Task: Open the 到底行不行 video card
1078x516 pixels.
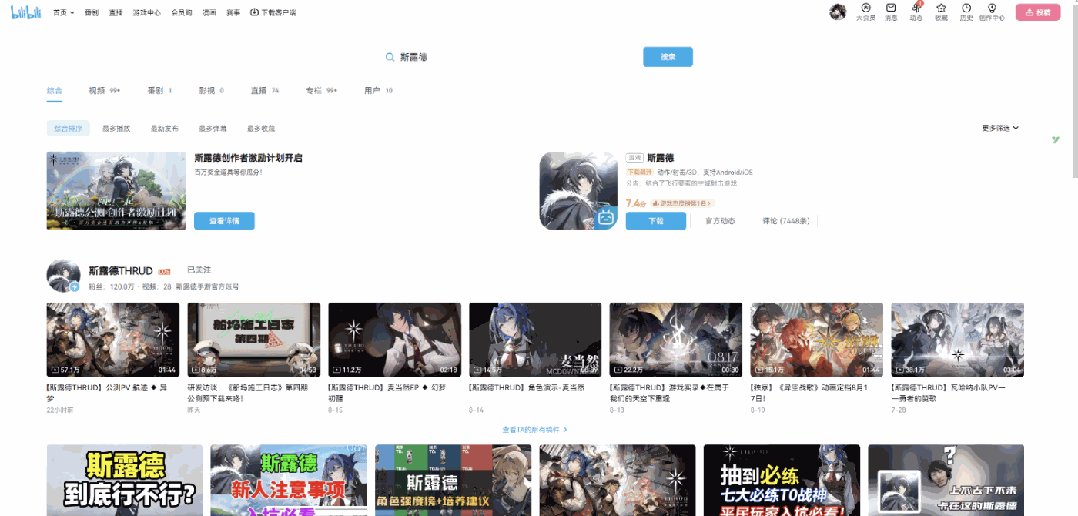Action: point(124,480)
